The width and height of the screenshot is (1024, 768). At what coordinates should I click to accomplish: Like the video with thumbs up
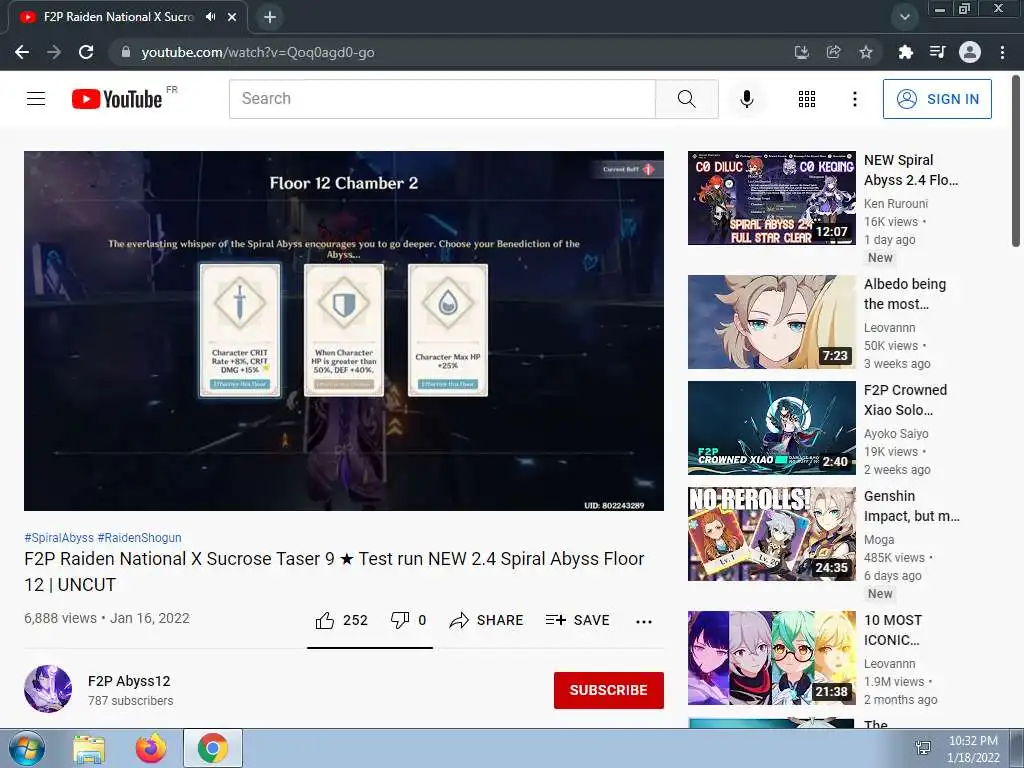tap(325, 620)
